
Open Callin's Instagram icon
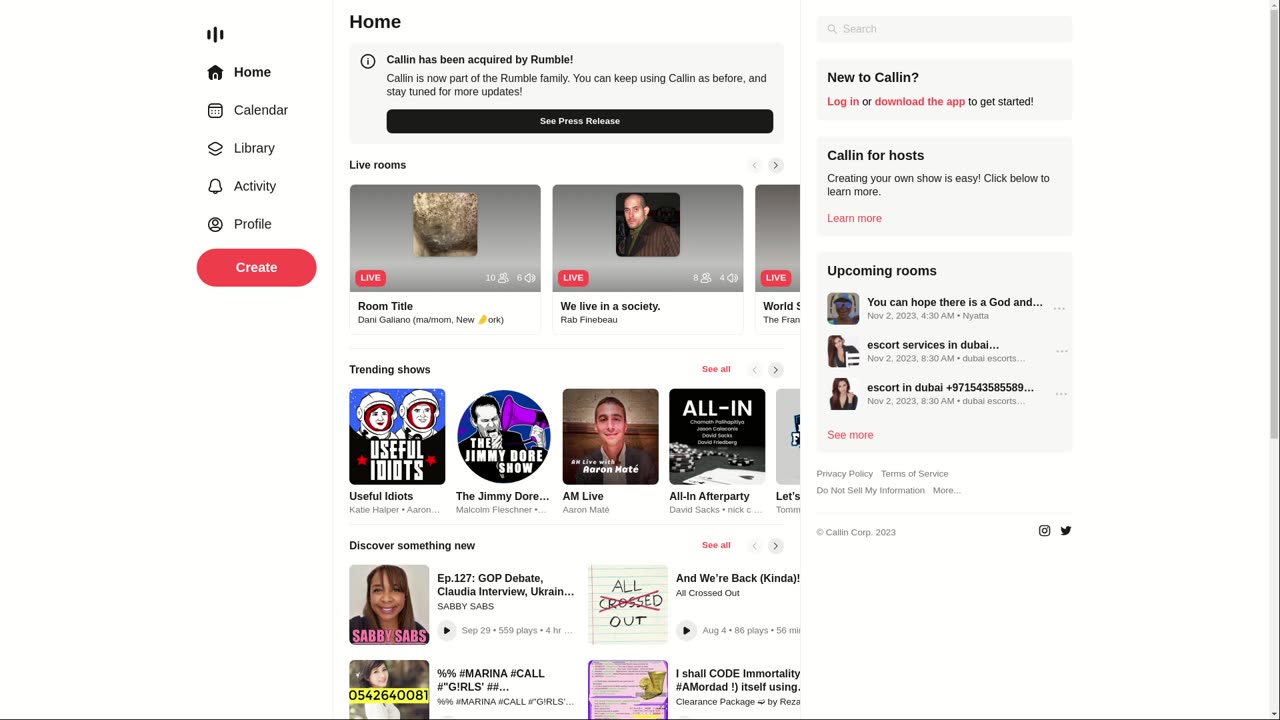click(x=1044, y=531)
